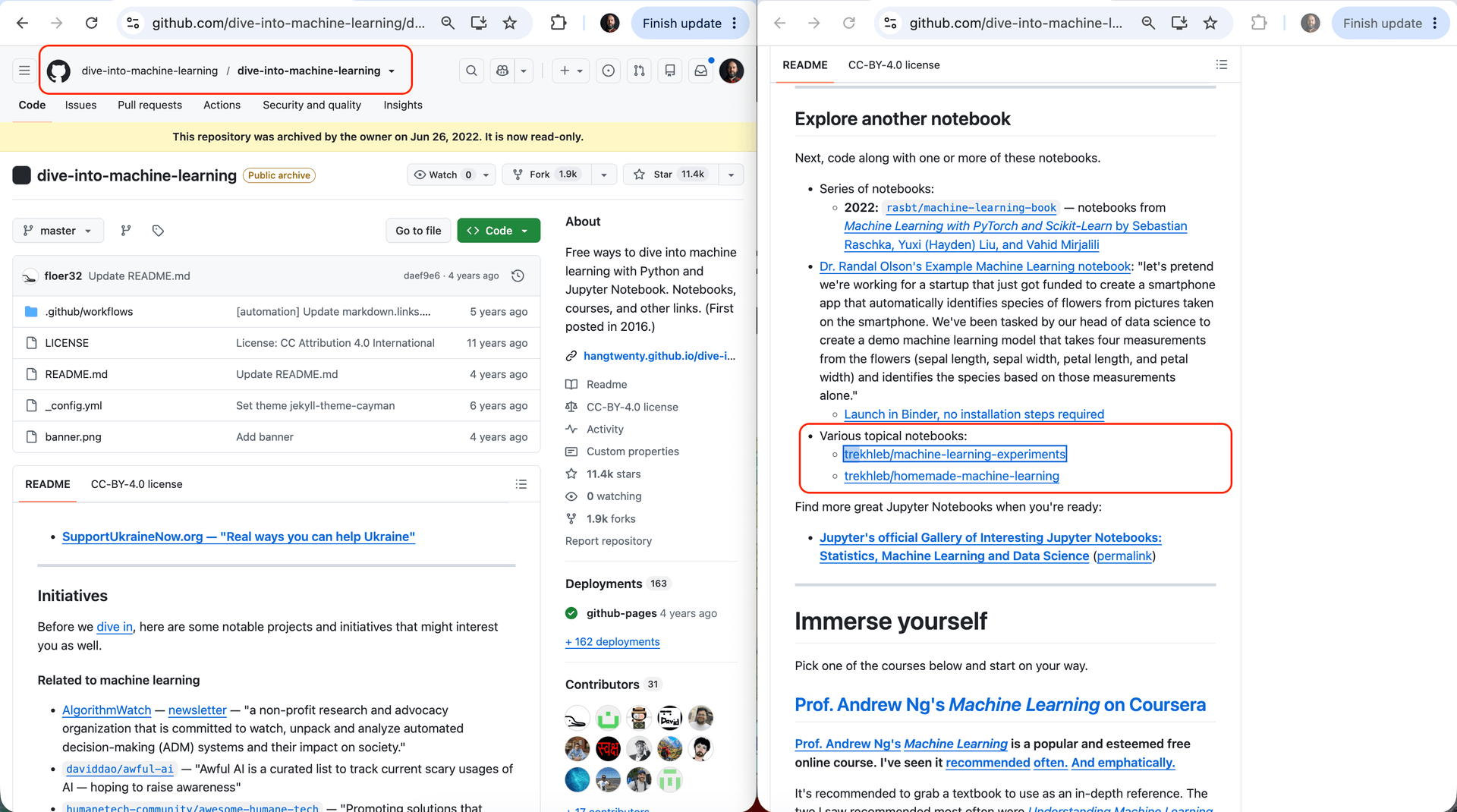Reload the page in the left browser window
The image size is (1457, 812).
tap(92, 23)
